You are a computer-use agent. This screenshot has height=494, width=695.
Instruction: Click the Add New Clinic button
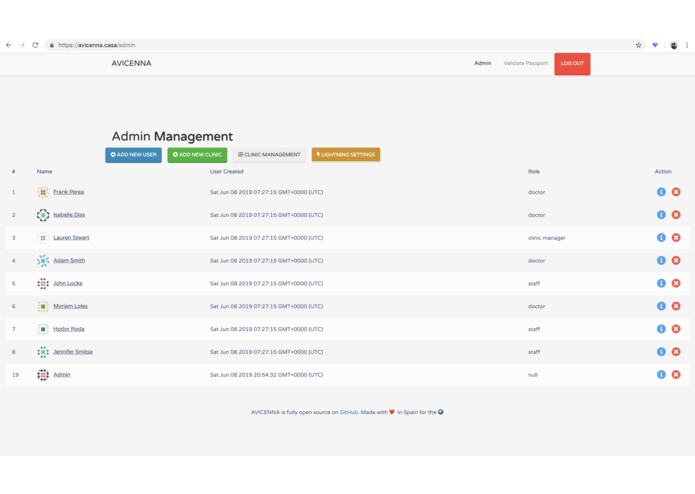point(197,155)
